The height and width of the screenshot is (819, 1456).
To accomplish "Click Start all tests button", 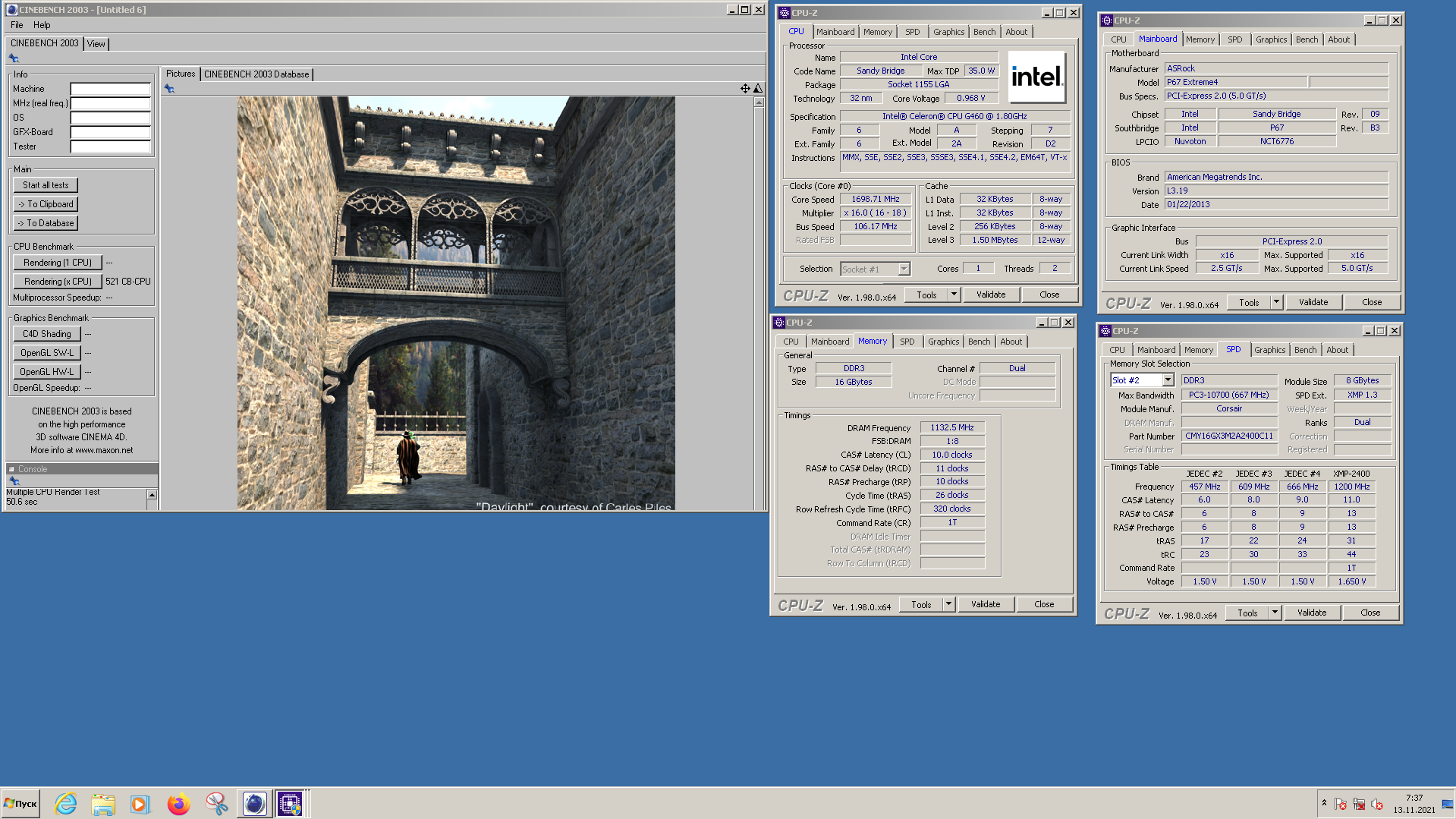I will point(46,185).
